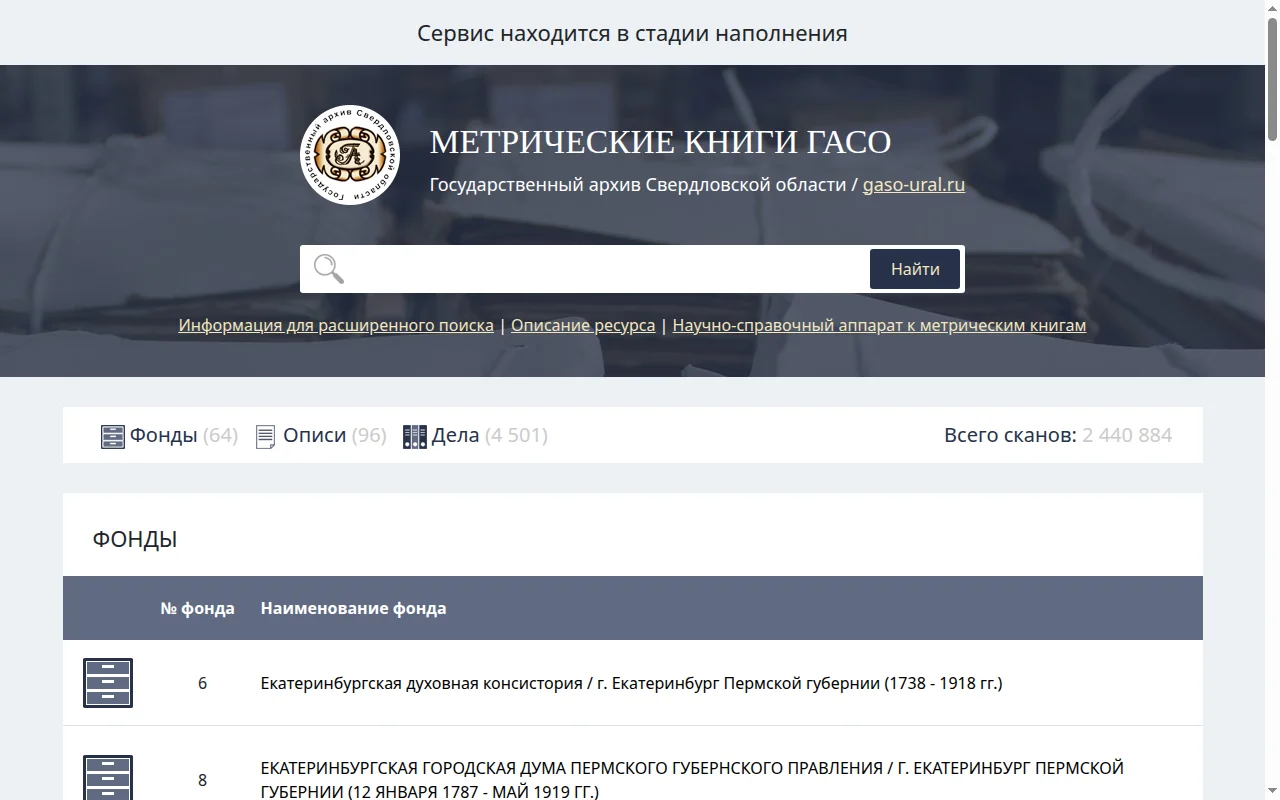Open the Описание ресурса link

(x=583, y=325)
